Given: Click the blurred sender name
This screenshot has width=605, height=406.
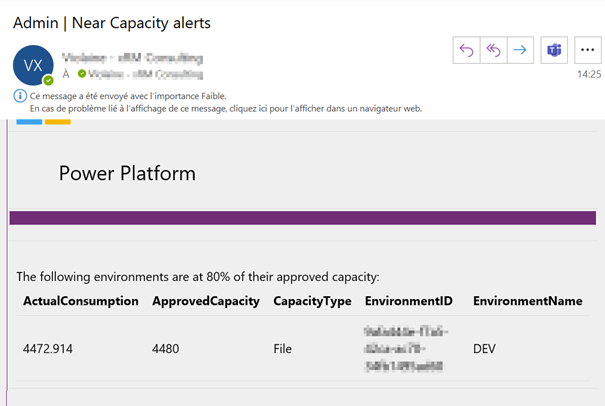Looking at the screenshot, I should pos(132,58).
